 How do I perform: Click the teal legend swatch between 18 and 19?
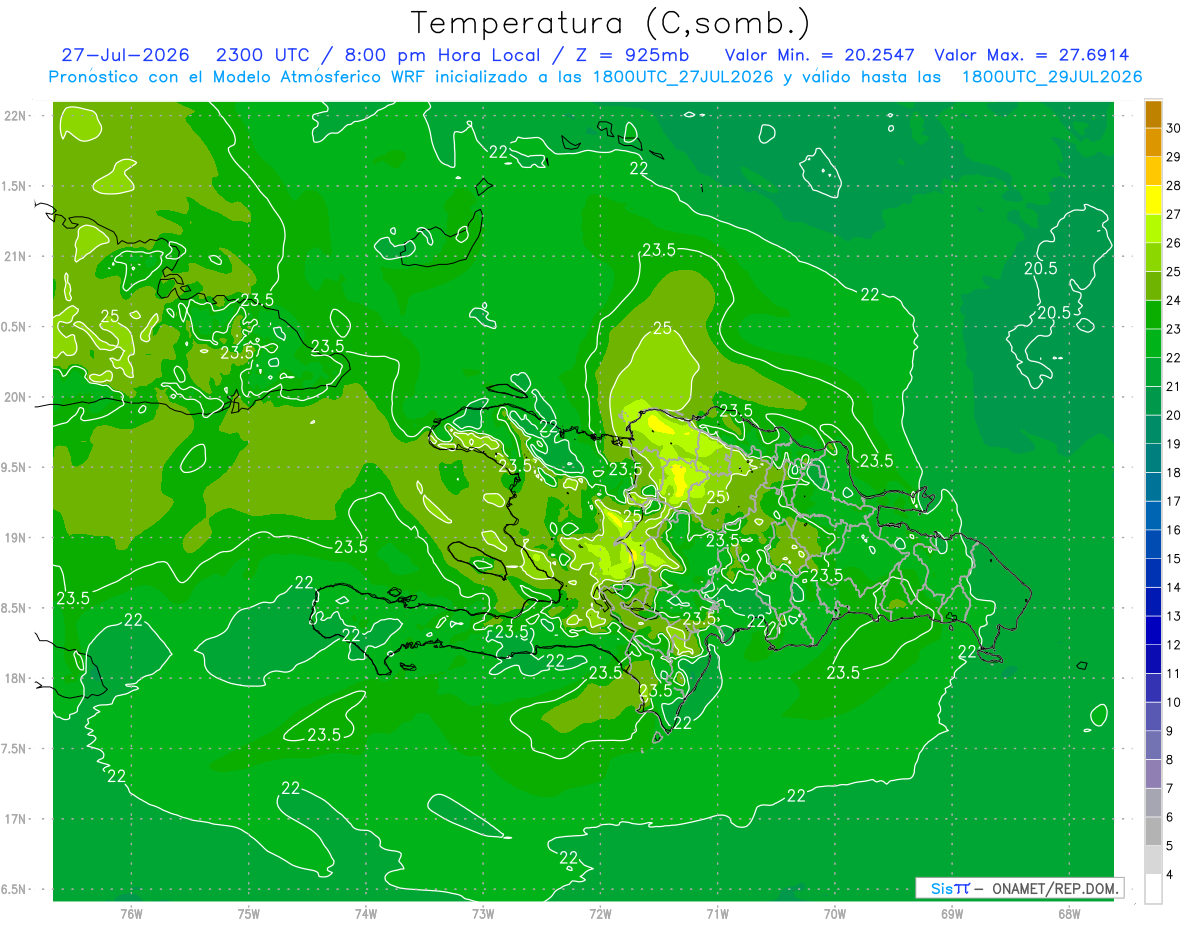tap(1153, 459)
